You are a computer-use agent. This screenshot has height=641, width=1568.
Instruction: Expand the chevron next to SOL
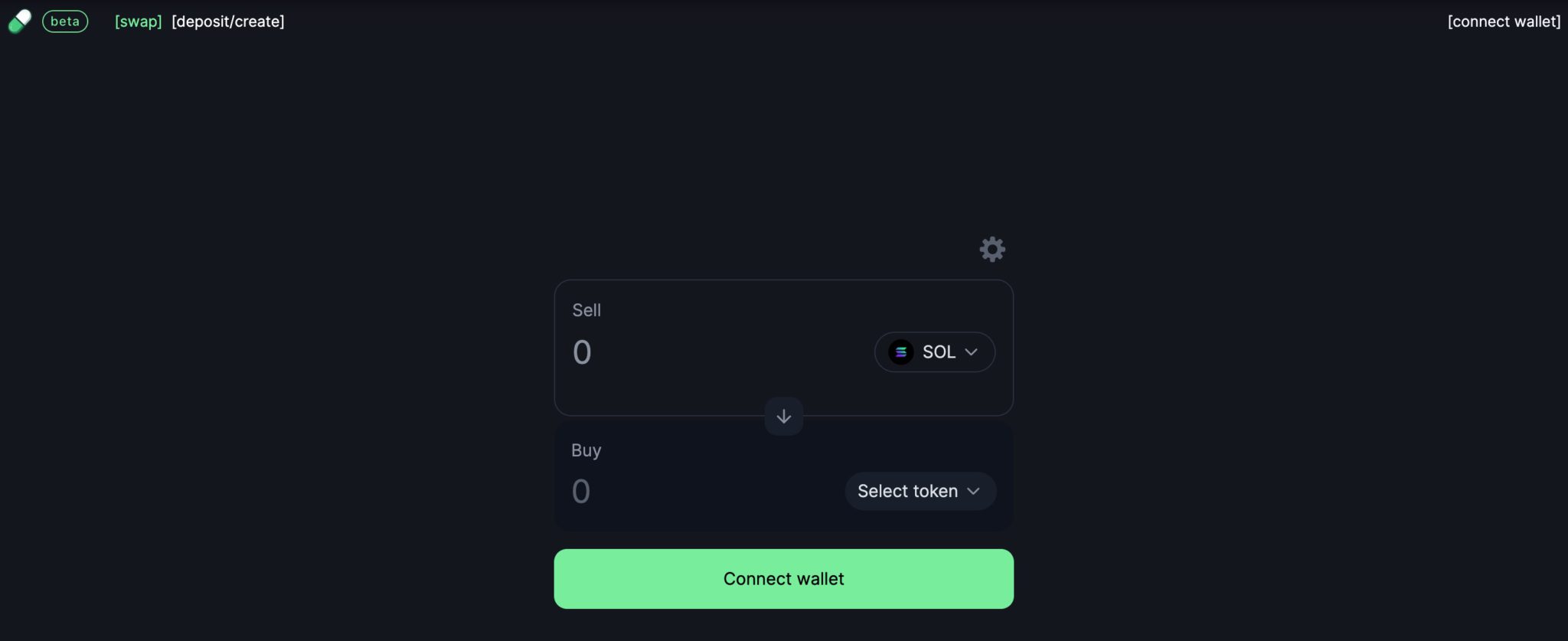pyautogui.click(x=972, y=352)
